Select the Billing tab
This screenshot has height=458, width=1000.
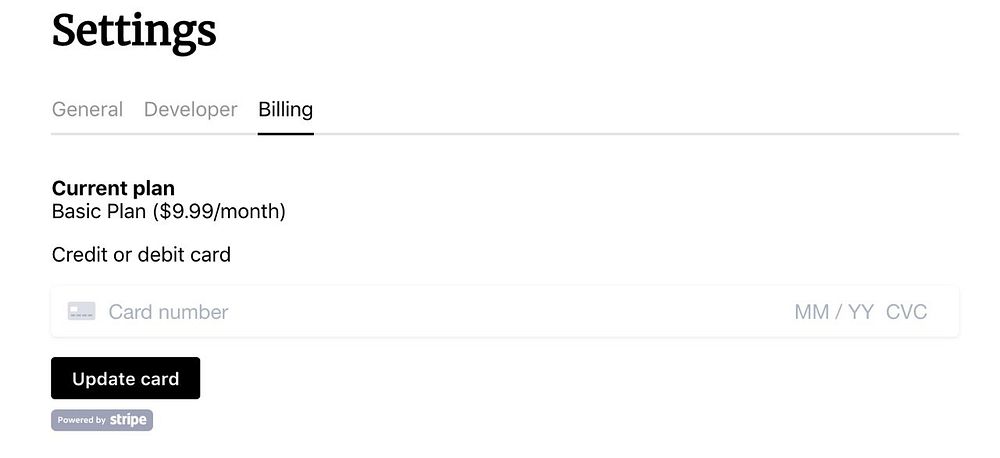coord(285,109)
